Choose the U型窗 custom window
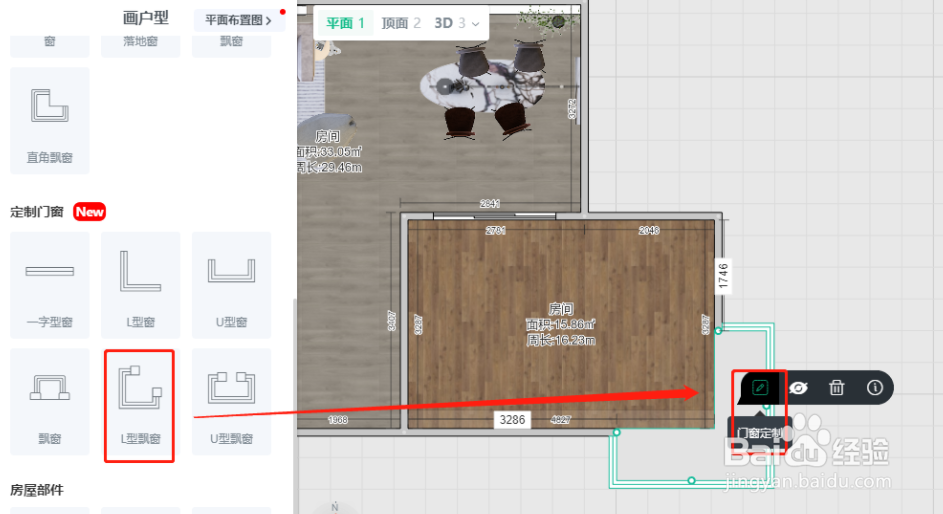 [x=232, y=285]
